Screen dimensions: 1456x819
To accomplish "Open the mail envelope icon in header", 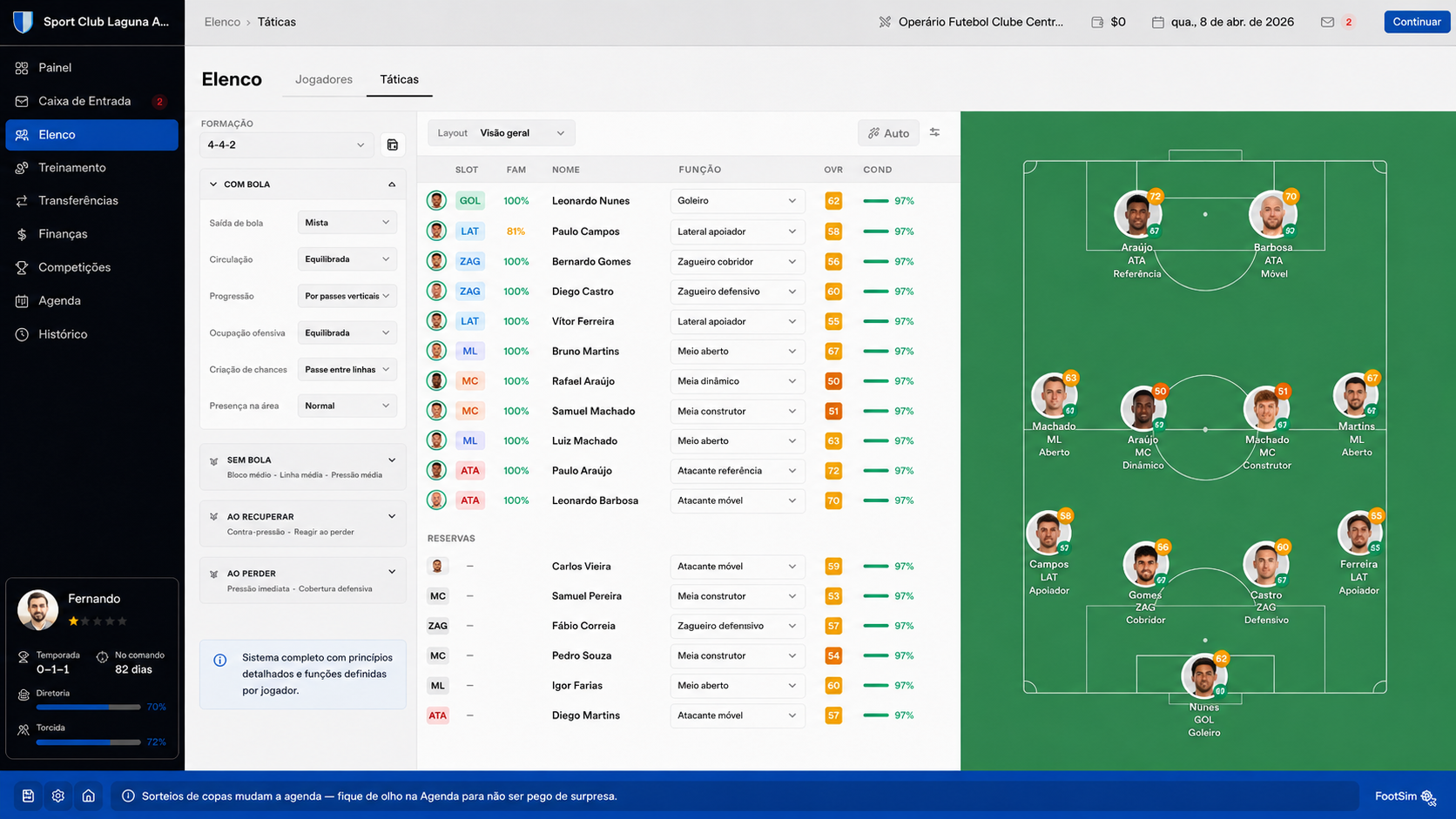I will [1327, 22].
